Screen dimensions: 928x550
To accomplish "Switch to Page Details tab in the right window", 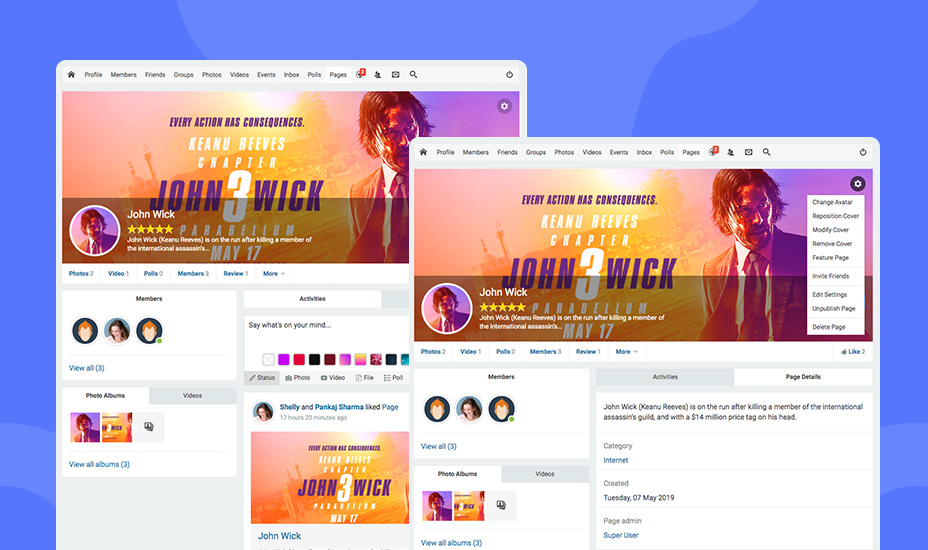I will click(803, 377).
